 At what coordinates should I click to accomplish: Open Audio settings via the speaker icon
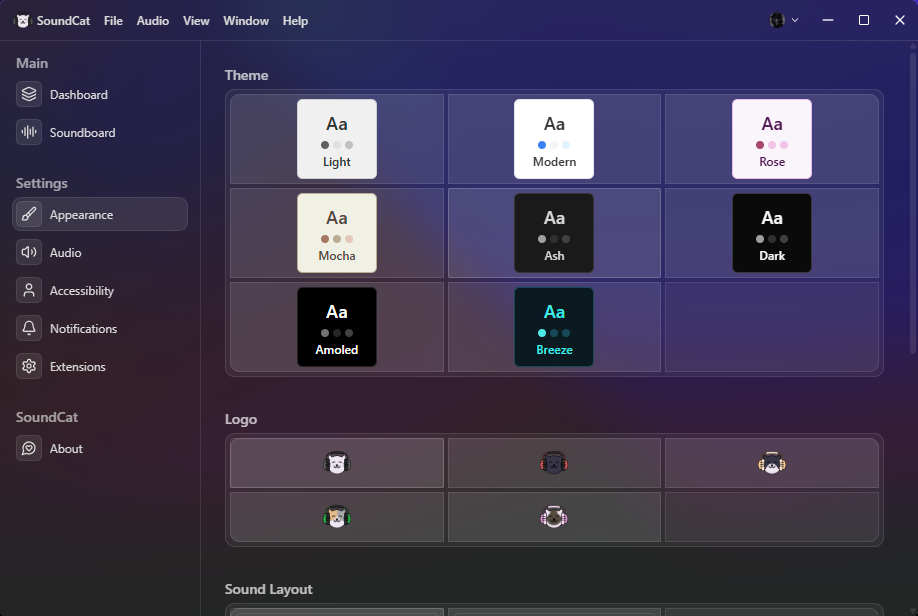click(x=29, y=252)
